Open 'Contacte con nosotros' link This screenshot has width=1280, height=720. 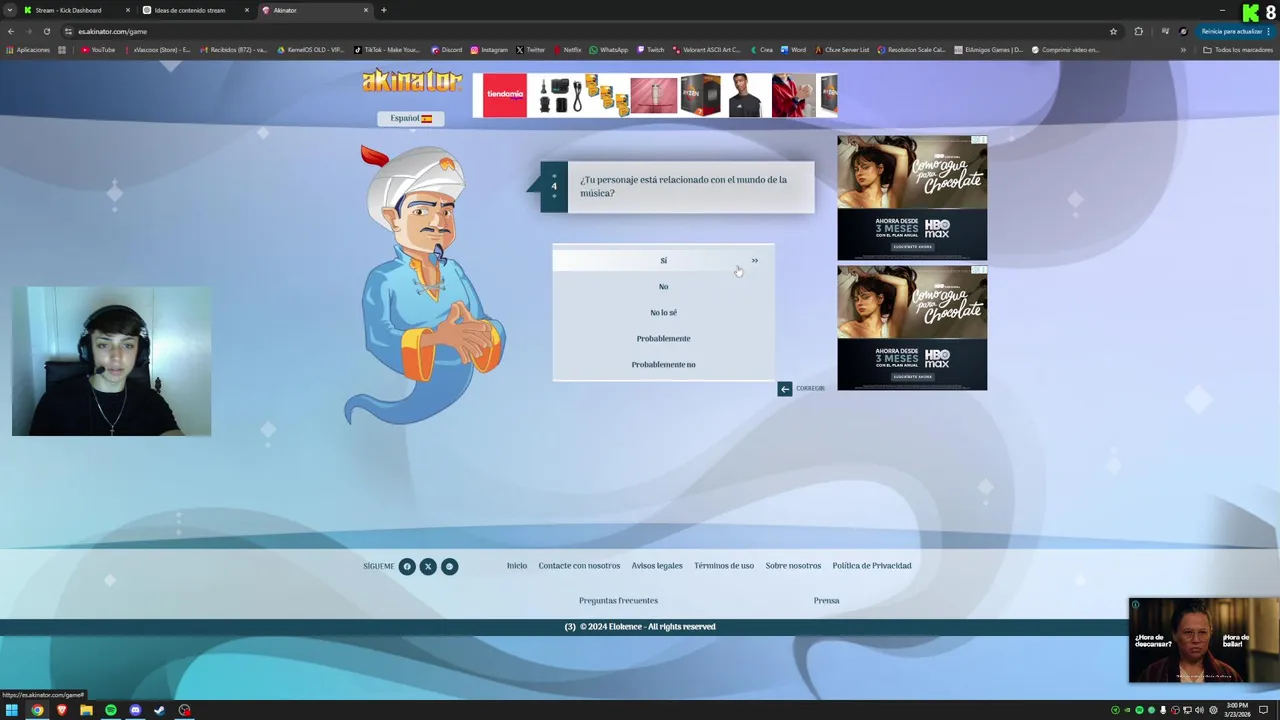579,566
